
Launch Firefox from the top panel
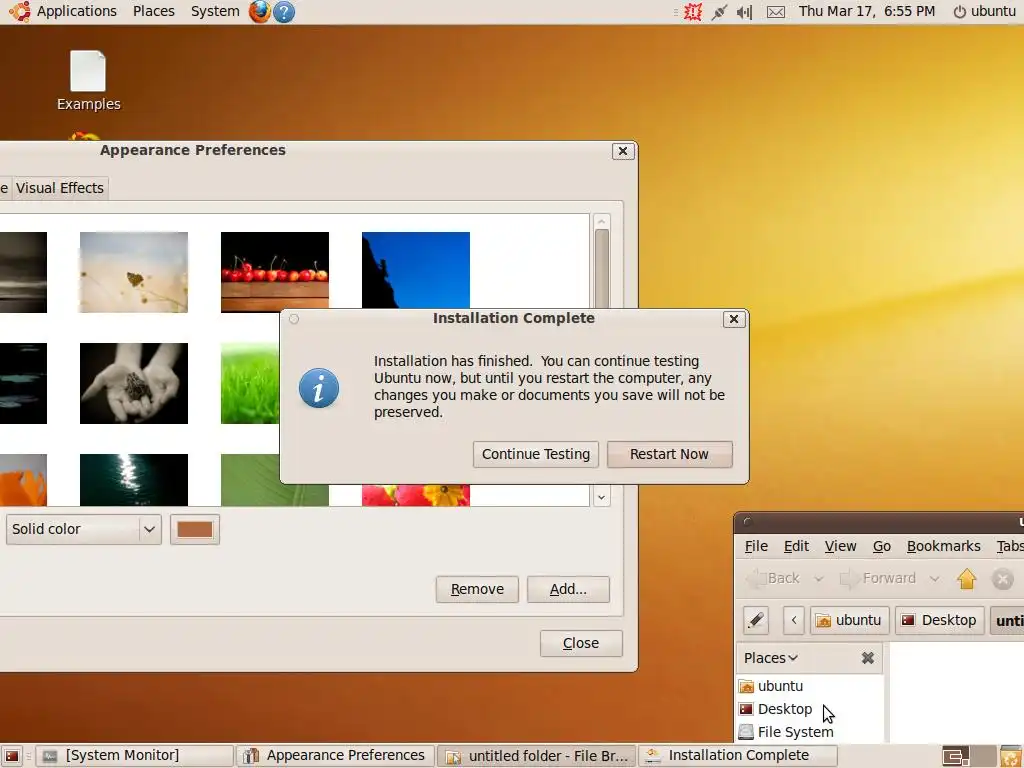pyautogui.click(x=259, y=11)
